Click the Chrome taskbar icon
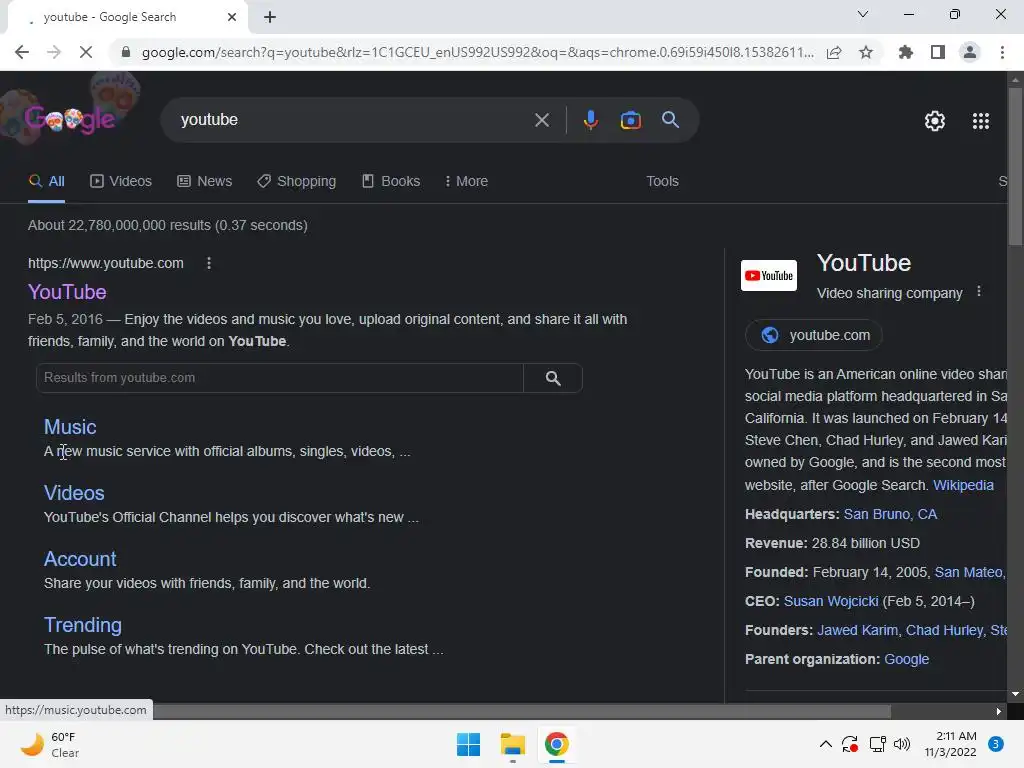The height and width of the screenshot is (768, 1024). tap(556, 744)
